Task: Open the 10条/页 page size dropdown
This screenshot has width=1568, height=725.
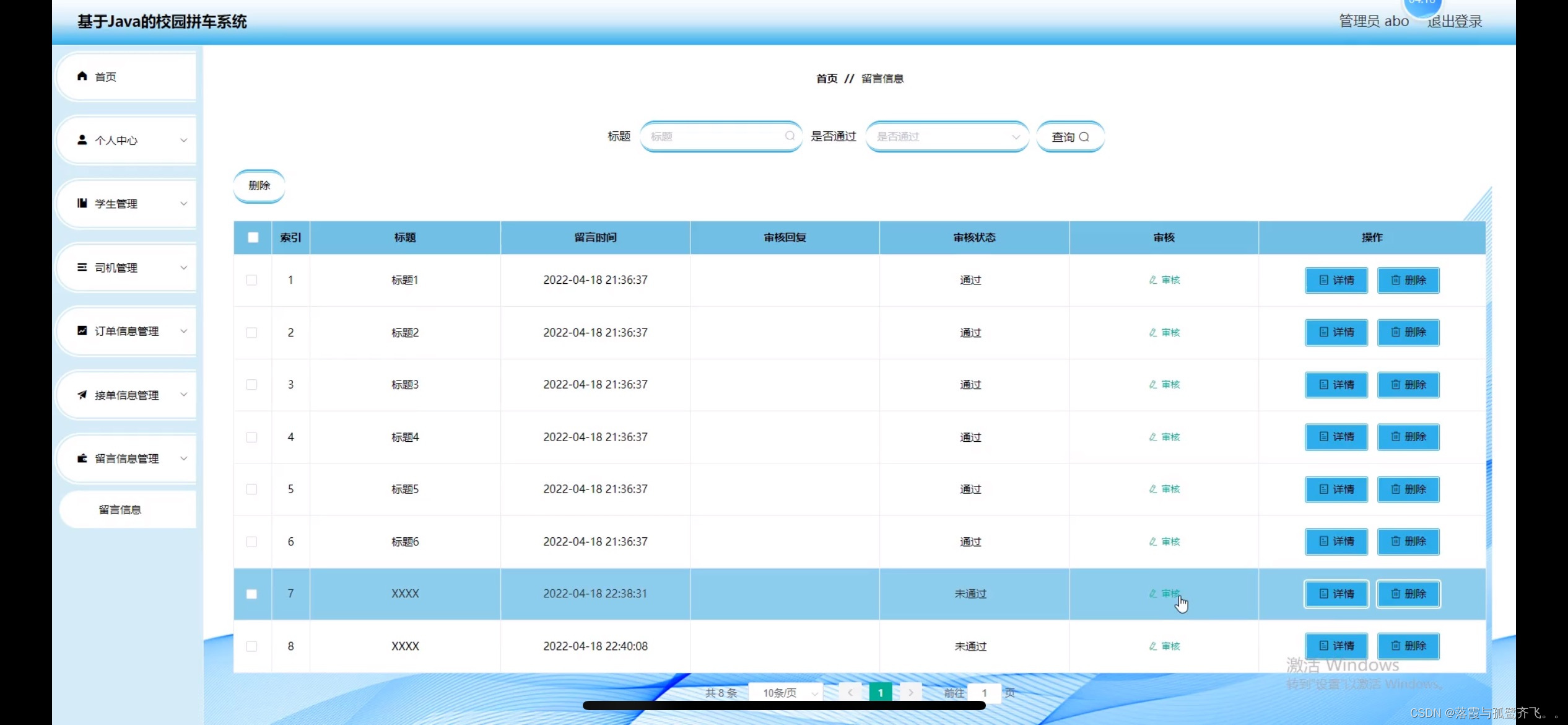Action: pos(786,693)
